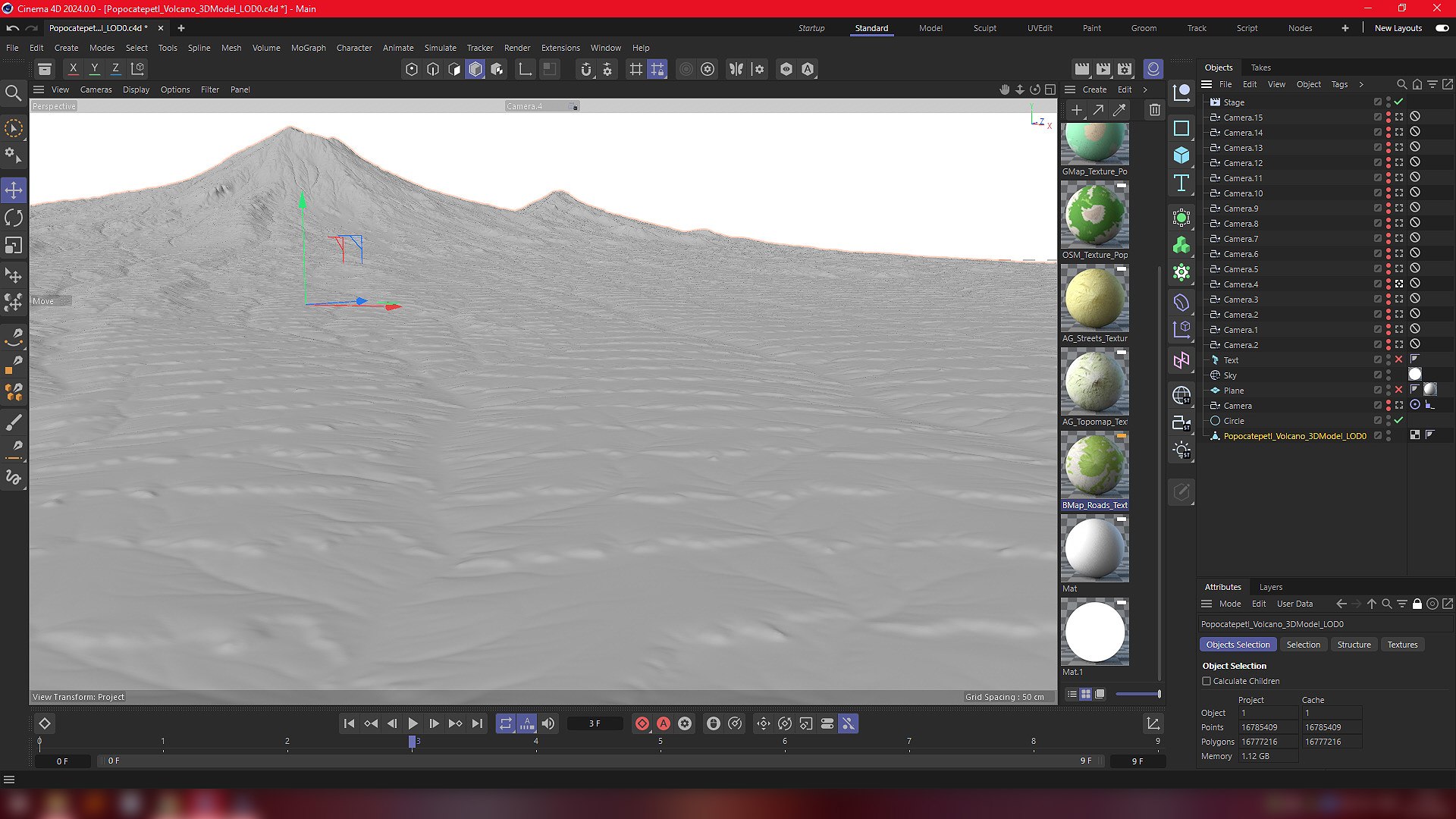This screenshot has height=819, width=1456.
Task: Open Objects Selection attribute tab
Action: pos(1238,645)
